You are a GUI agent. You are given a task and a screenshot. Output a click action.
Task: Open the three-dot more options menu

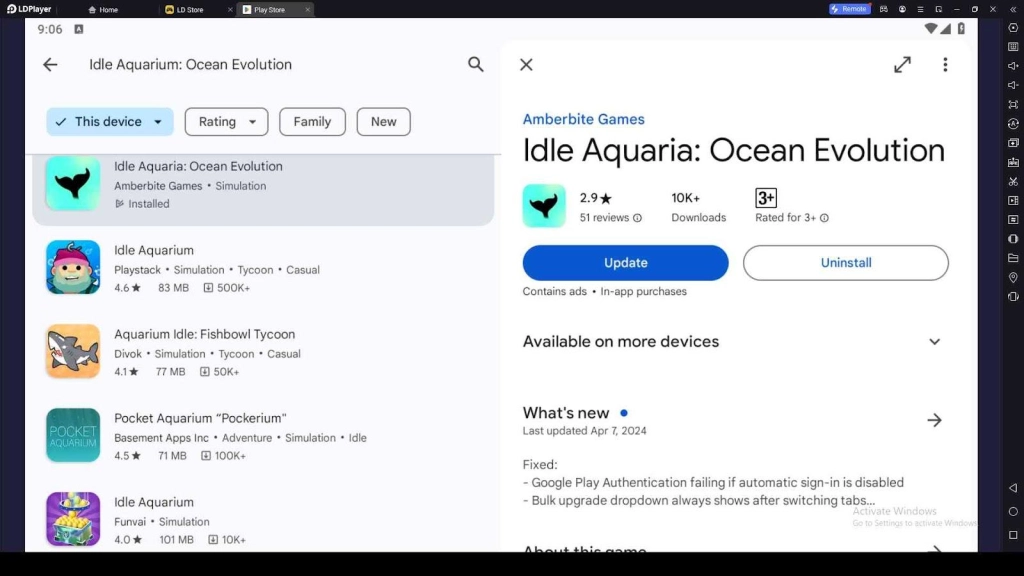coord(945,65)
